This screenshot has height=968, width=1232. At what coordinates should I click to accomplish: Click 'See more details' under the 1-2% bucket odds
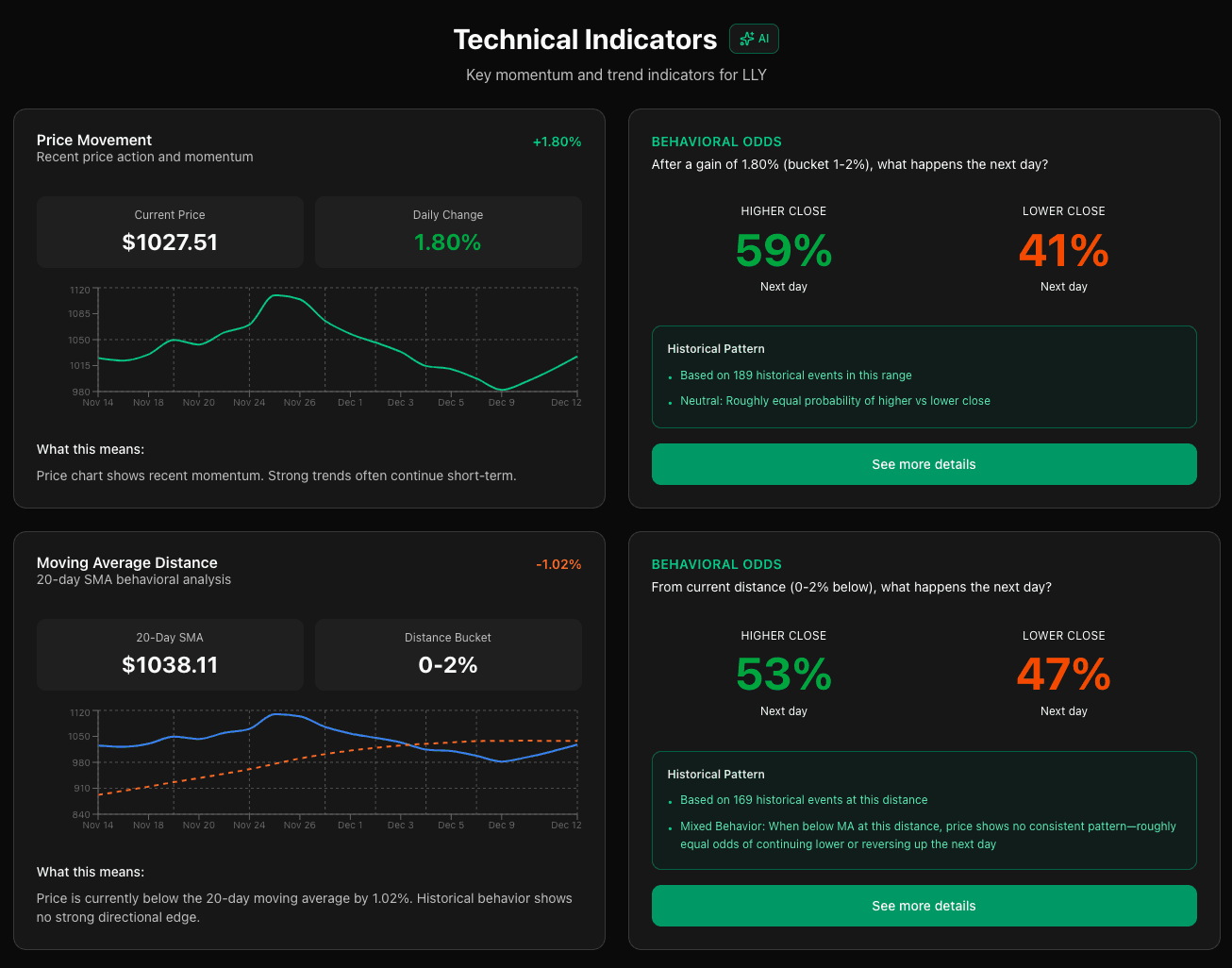(x=924, y=463)
